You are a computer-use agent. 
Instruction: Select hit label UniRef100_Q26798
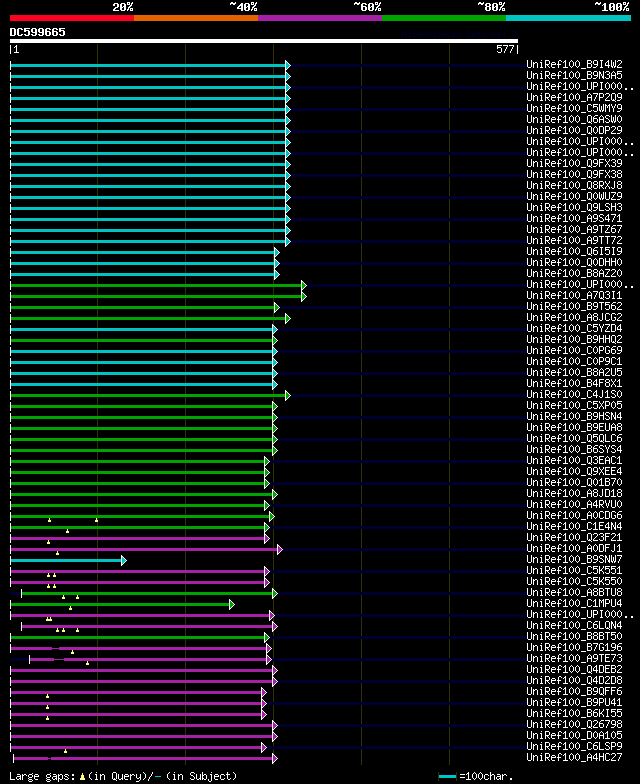574,724
